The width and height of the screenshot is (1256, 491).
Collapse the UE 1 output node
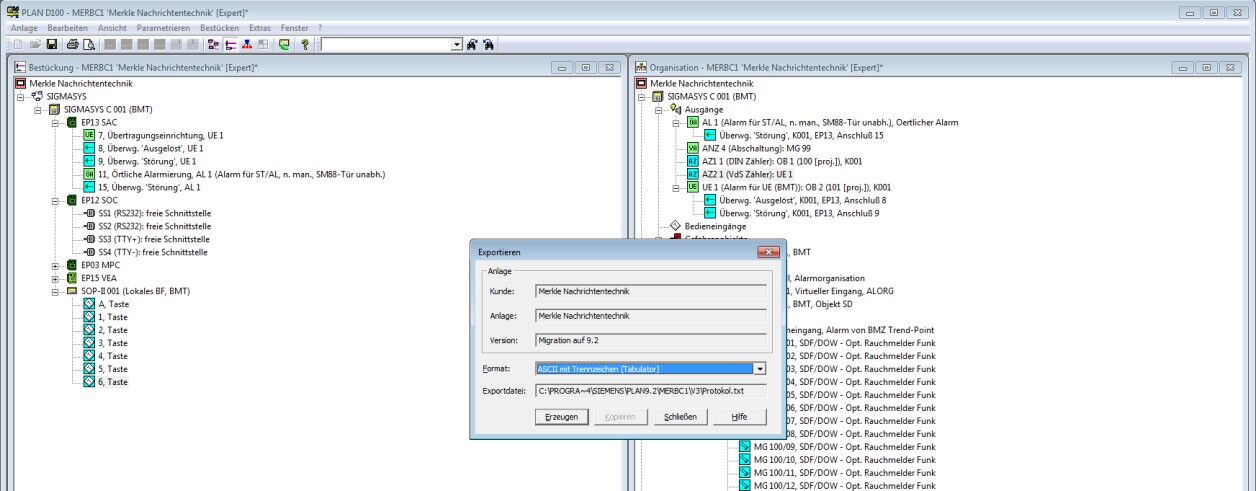pos(678,187)
